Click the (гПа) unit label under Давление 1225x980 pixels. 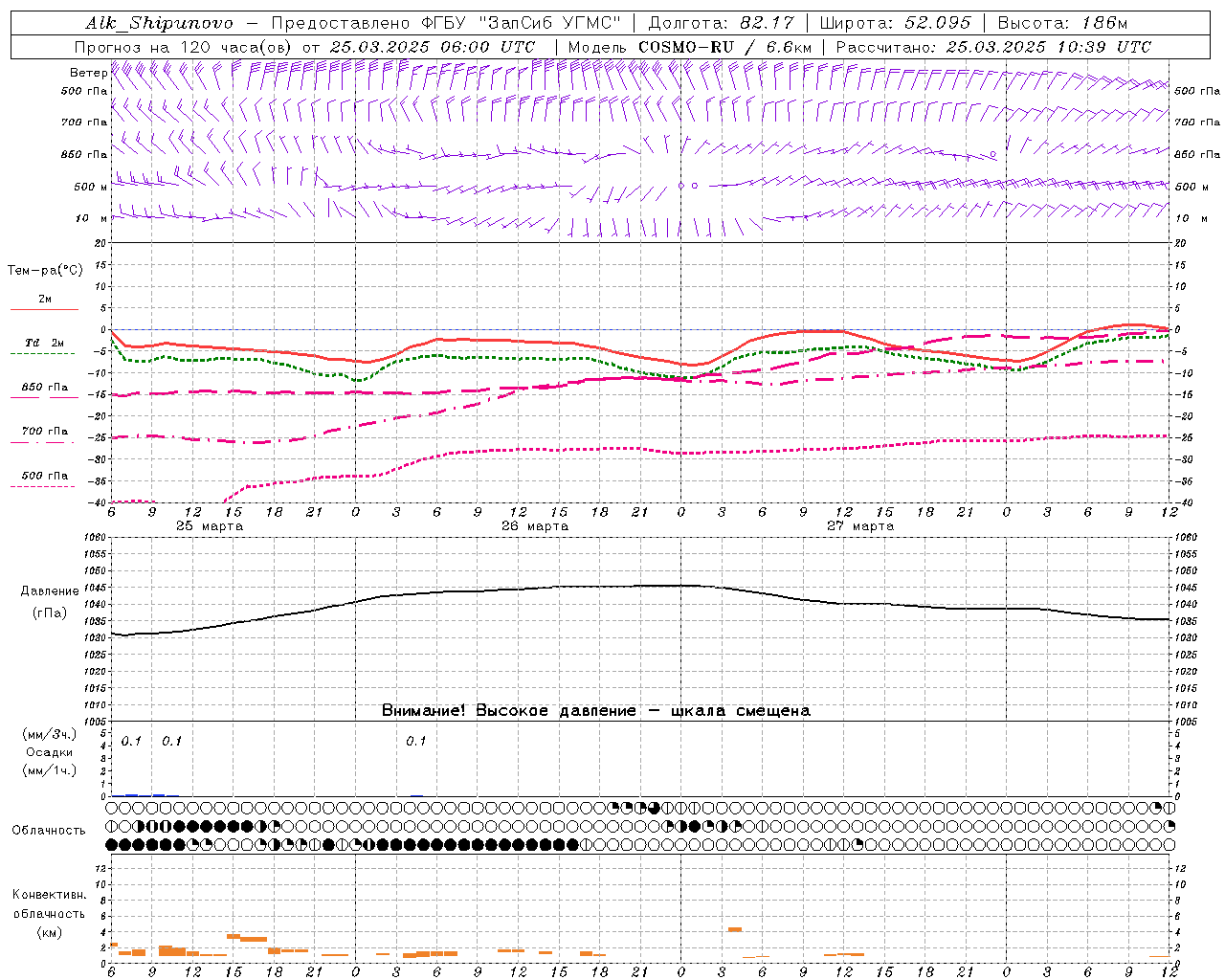coord(50,613)
